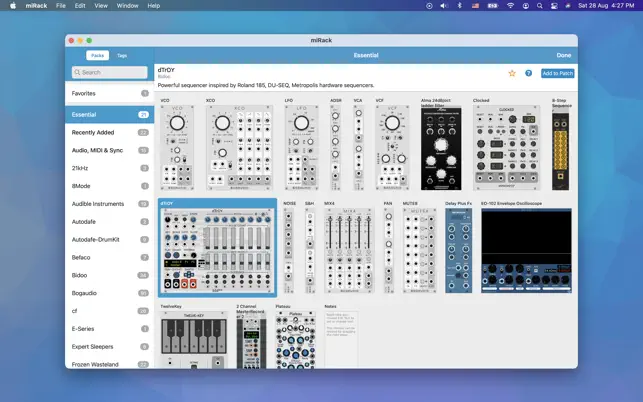Open the Audible Instruments pack
This screenshot has width=643, height=402.
coord(109,204)
